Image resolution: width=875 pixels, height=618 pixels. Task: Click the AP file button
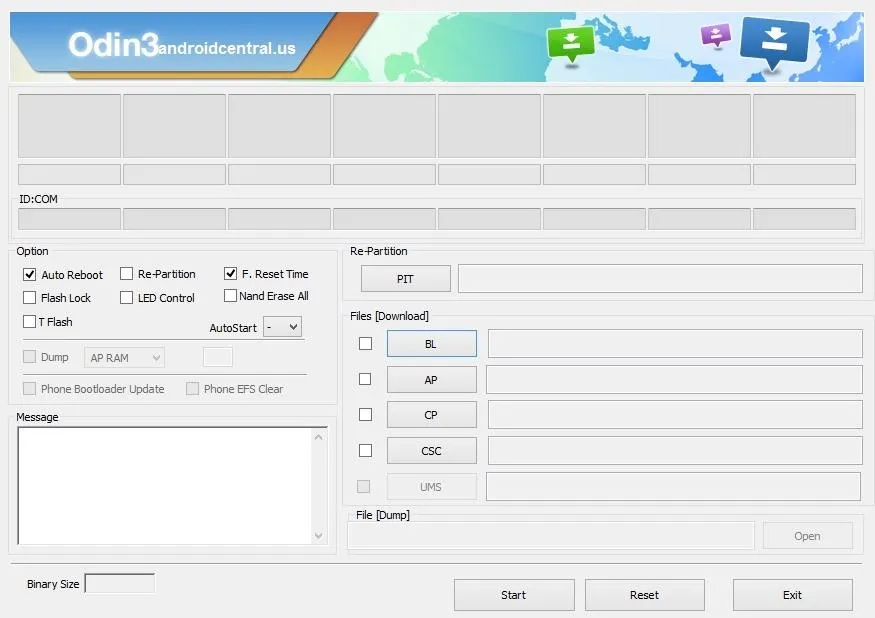432,380
